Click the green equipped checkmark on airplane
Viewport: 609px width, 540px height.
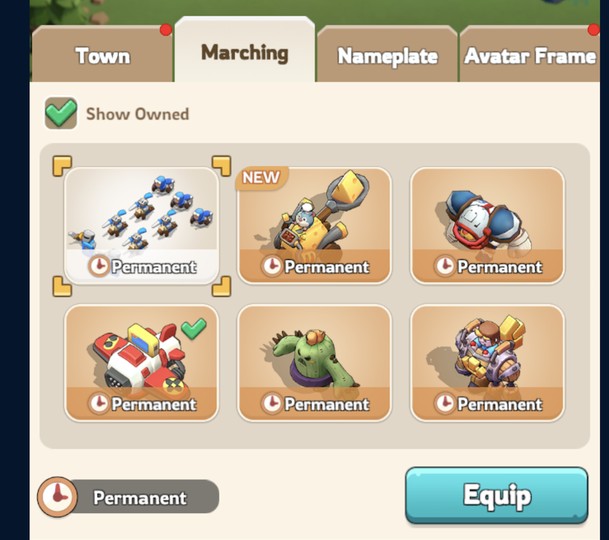[x=194, y=328]
